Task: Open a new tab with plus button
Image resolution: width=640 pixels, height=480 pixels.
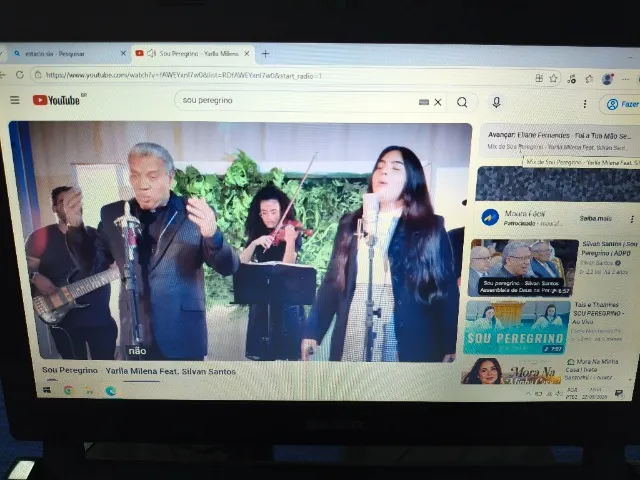Action: pyautogui.click(x=265, y=53)
